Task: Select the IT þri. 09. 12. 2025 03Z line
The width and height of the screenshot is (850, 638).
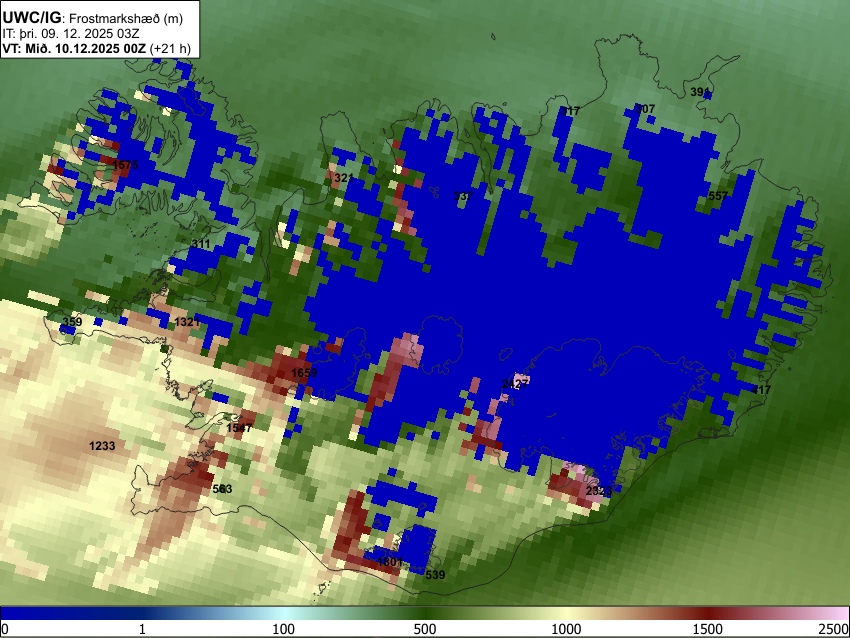Action: (x=70, y=34)
